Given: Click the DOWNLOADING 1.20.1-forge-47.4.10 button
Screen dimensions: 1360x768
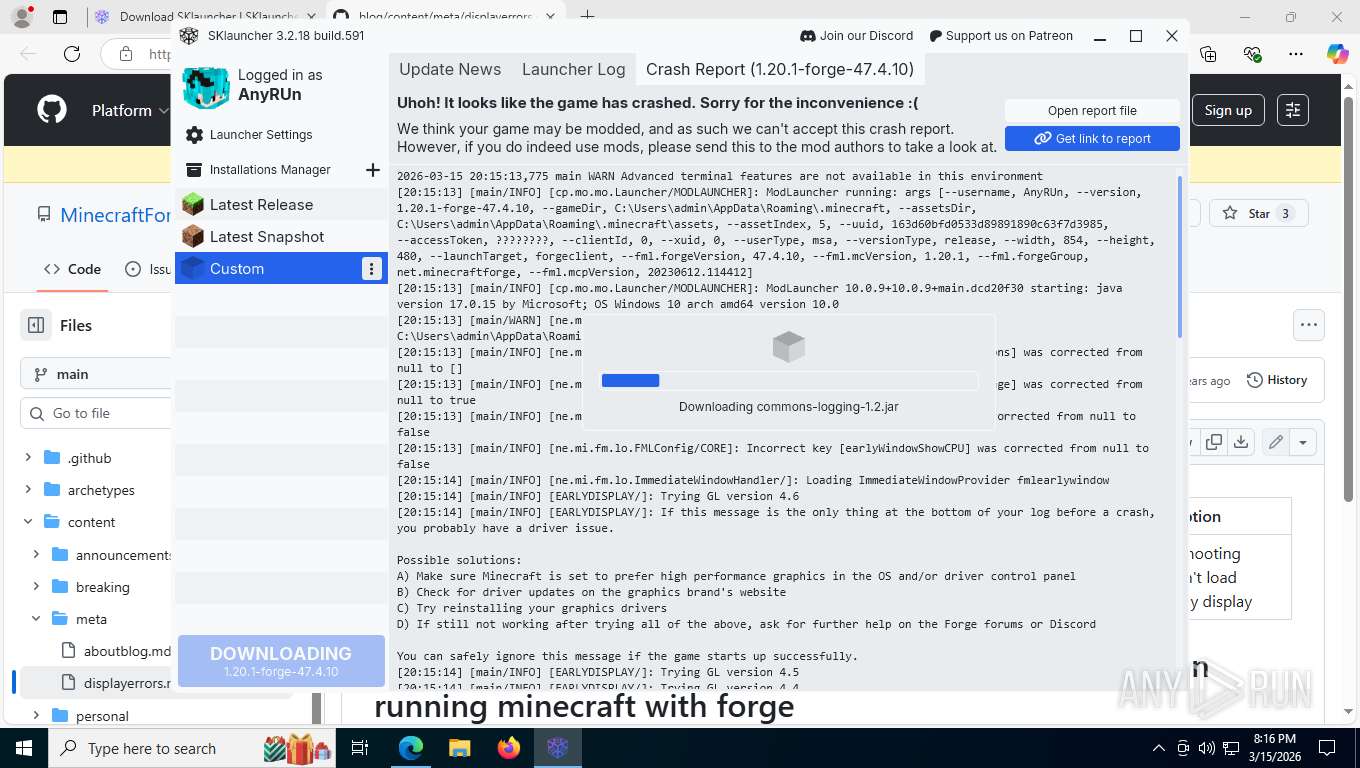Looking at the screenshot, I should click(281, 661).
